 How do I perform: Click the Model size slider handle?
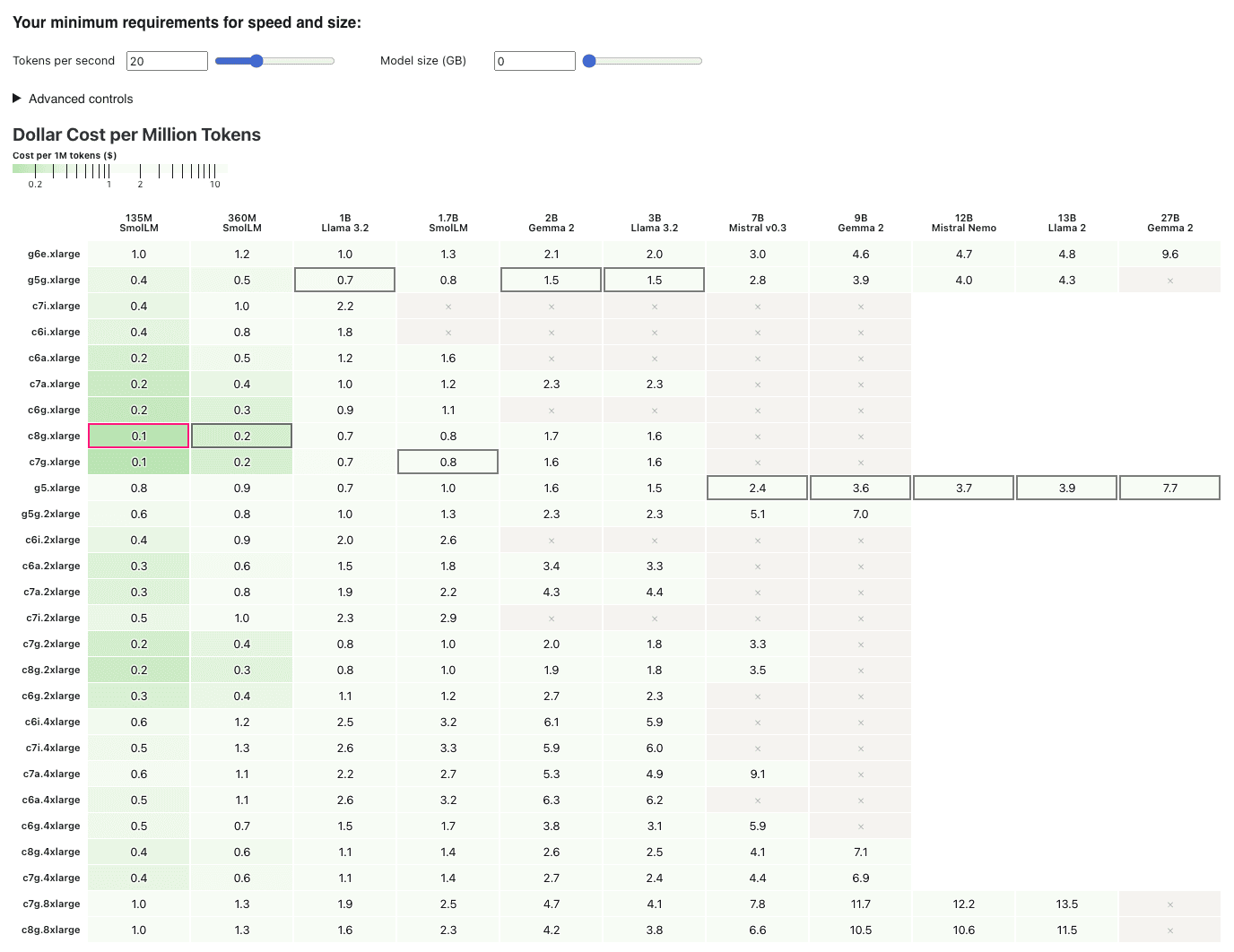click(x=588, y=60)
